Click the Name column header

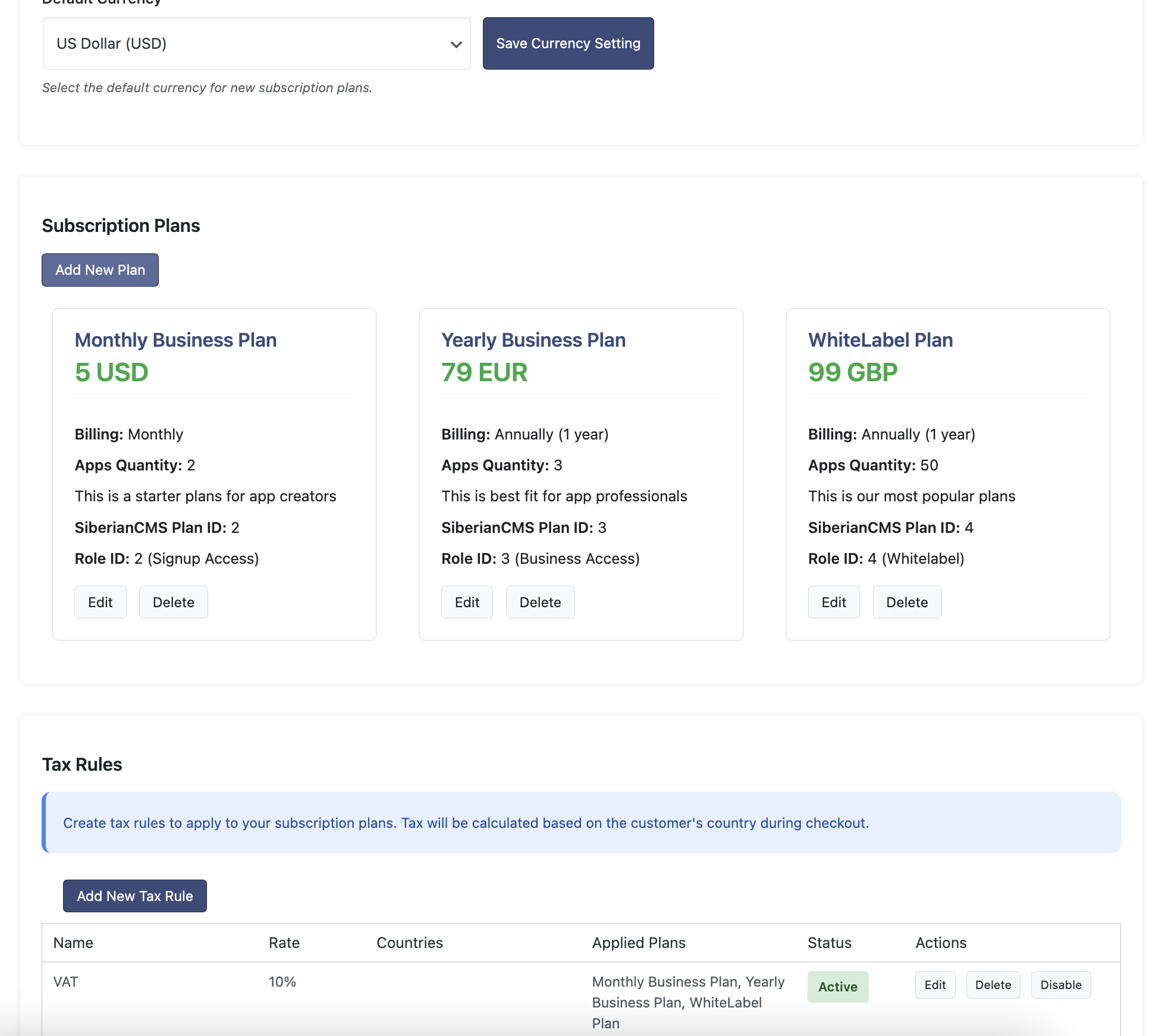pos(73,943)
